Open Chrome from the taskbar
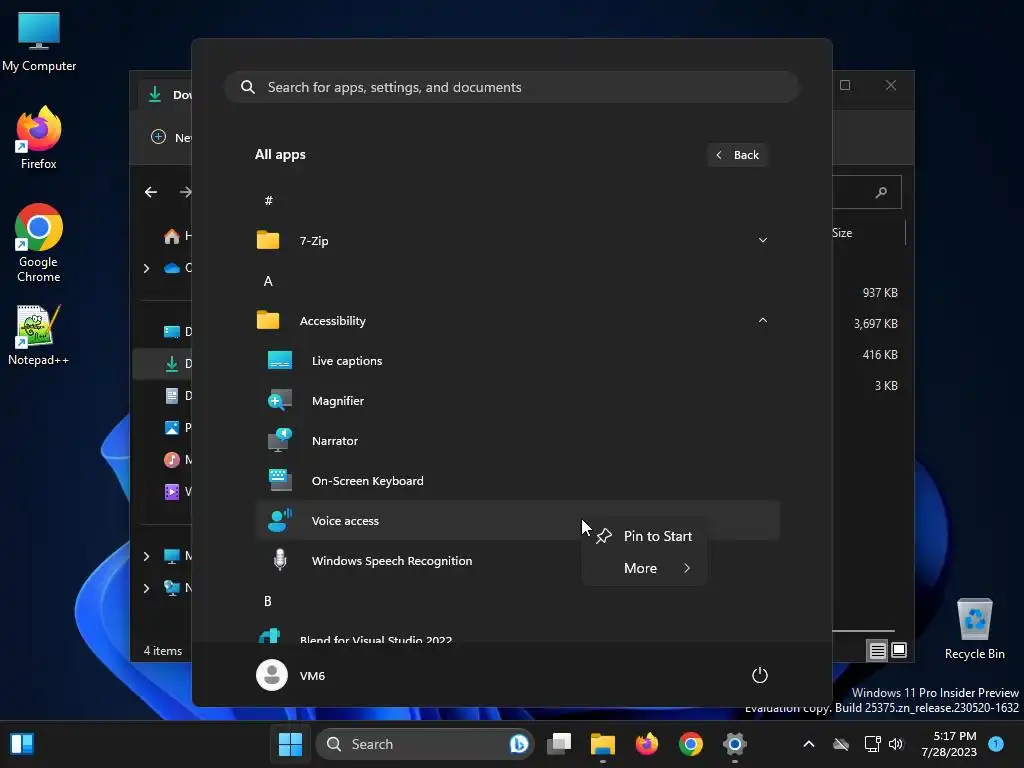The height and width of the screenshot is (768, 1024). point(690,744)
